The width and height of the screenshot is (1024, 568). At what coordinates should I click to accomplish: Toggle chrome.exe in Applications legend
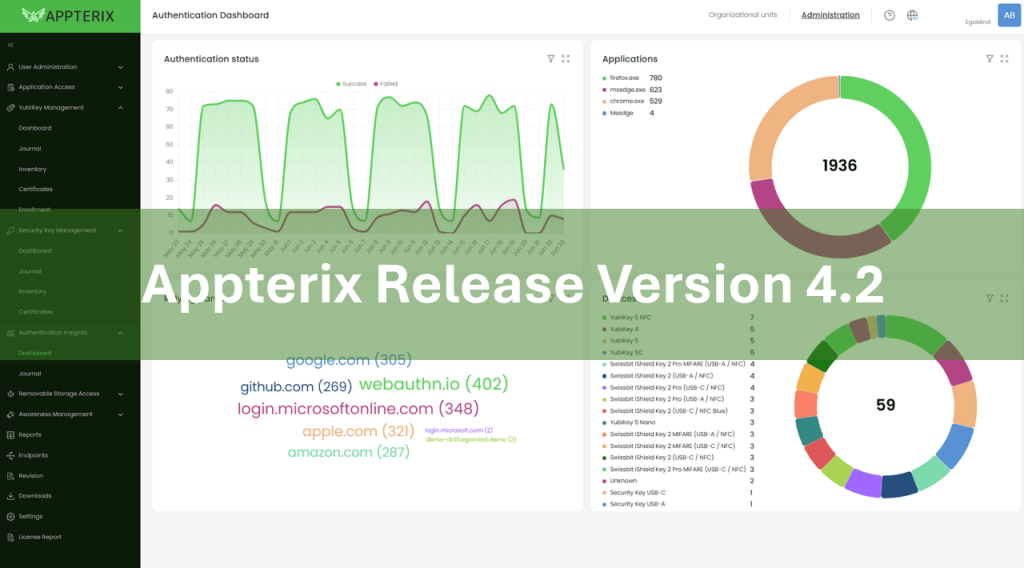tap(623, 101)
